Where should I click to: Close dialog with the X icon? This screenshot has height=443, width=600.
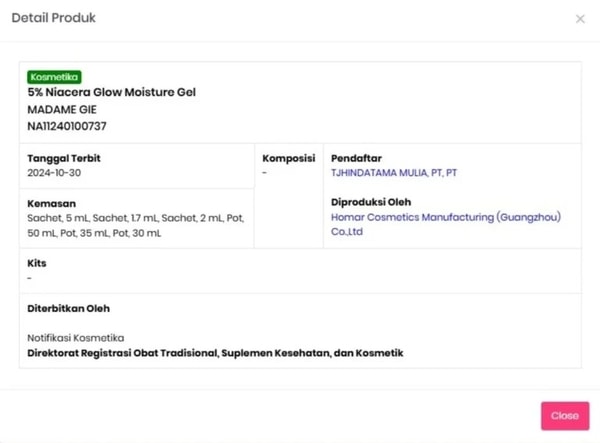(580, 19)
